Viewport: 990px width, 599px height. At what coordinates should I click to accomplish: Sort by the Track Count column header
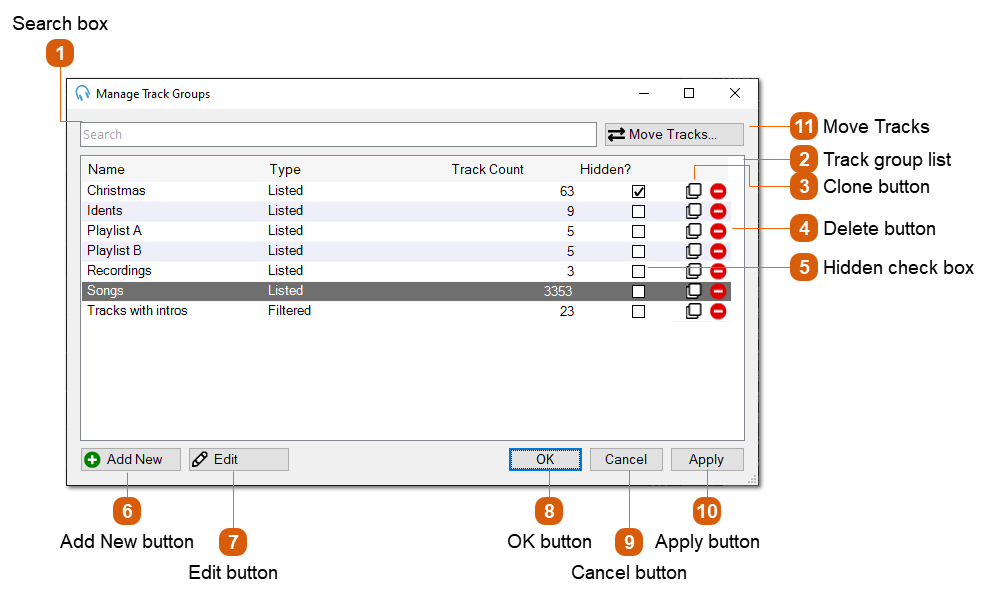click(x=487, y=169)
